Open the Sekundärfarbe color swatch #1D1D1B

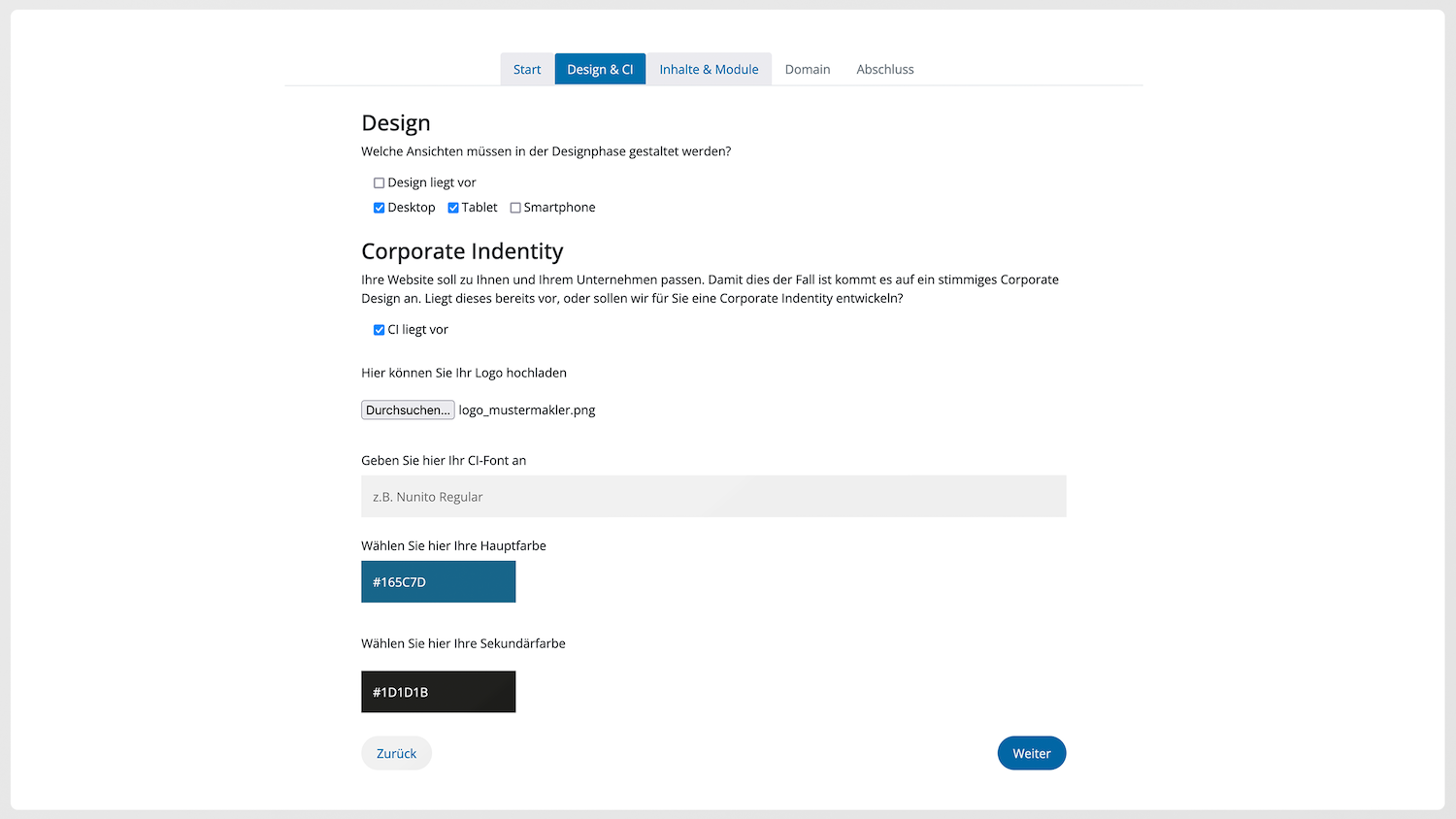click(x=438, y=692)
